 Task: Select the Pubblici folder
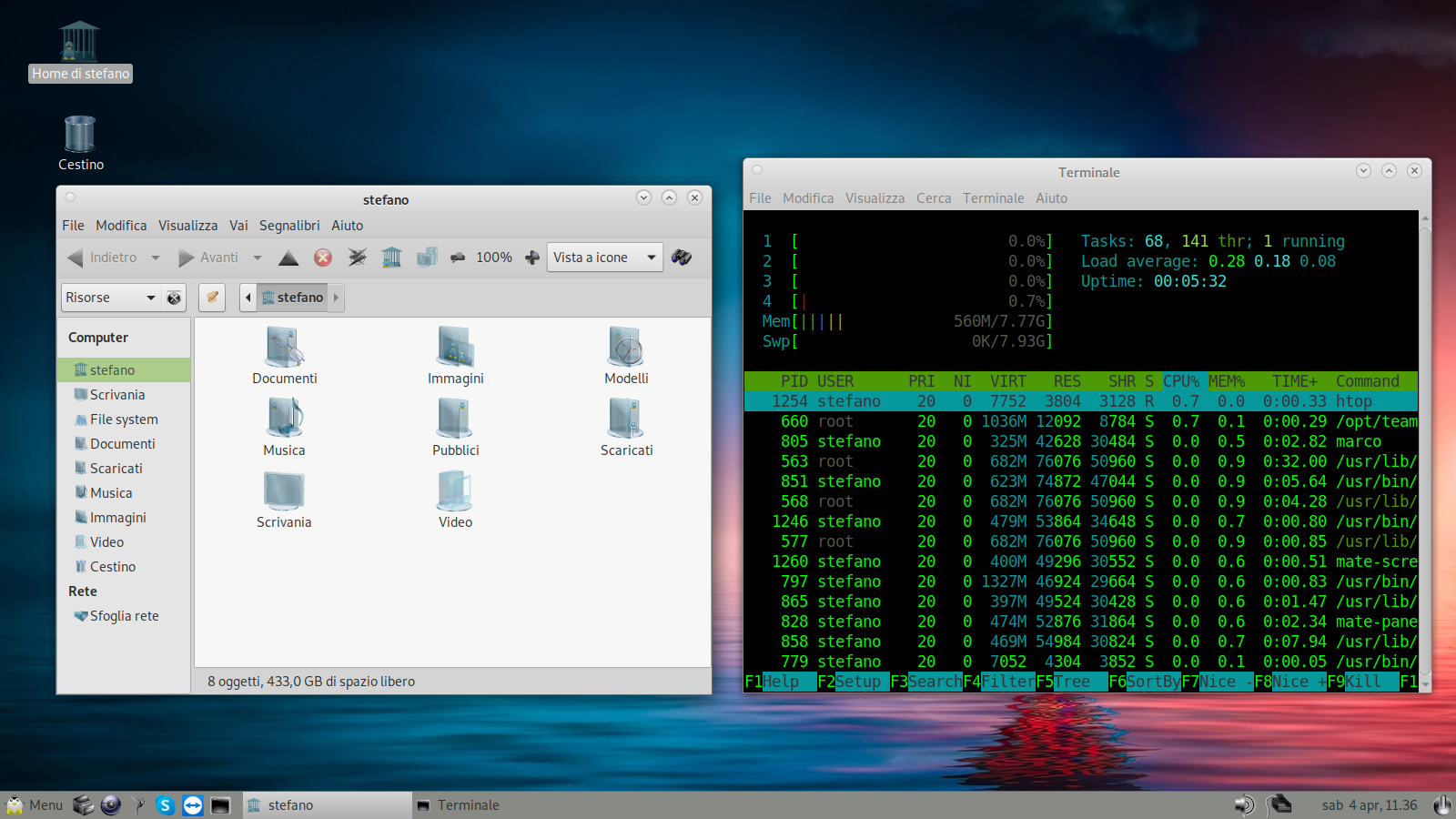point(455,428)
